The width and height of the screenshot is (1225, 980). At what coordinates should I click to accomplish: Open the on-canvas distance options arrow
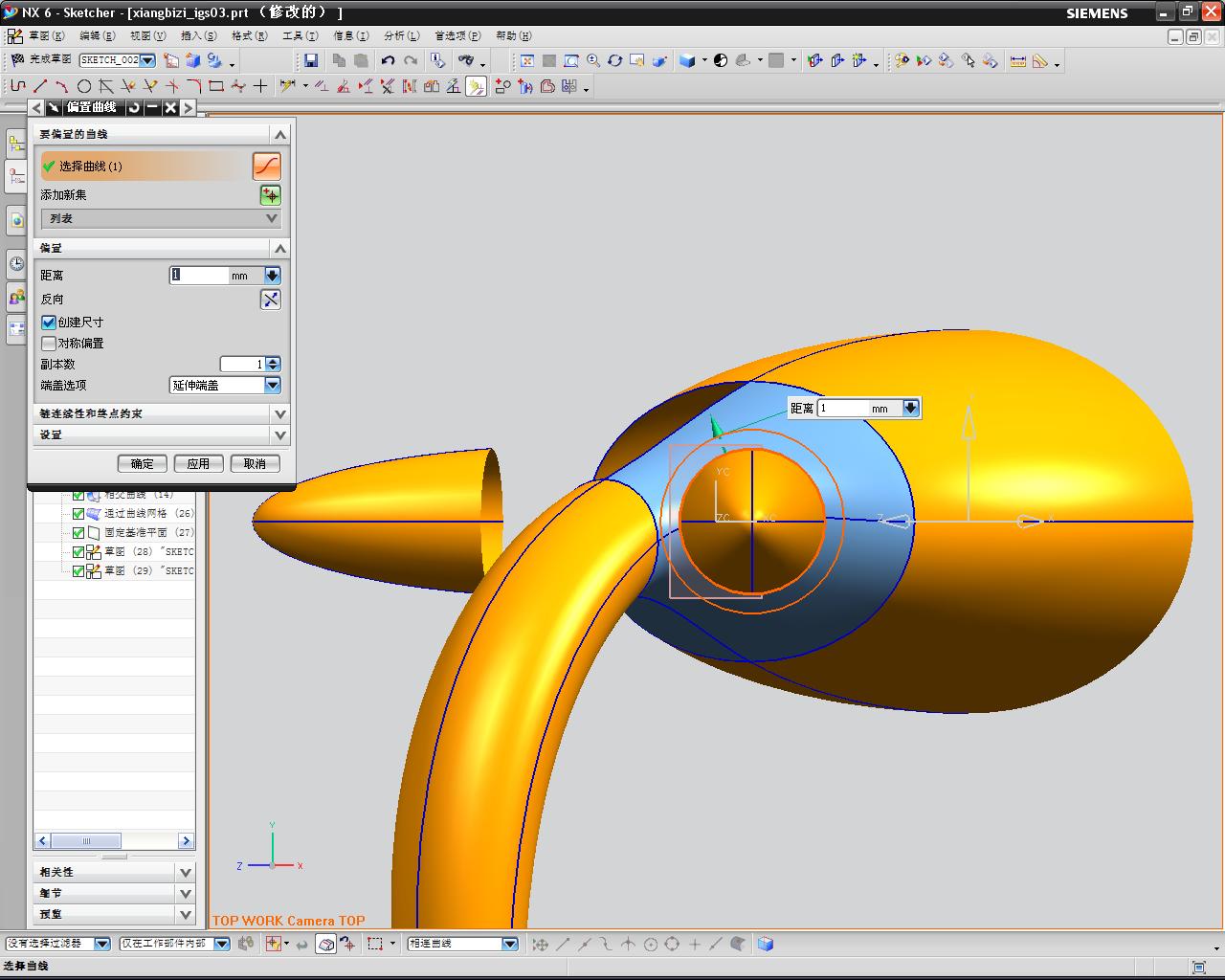pyautogui.click(x=910, y=409)
